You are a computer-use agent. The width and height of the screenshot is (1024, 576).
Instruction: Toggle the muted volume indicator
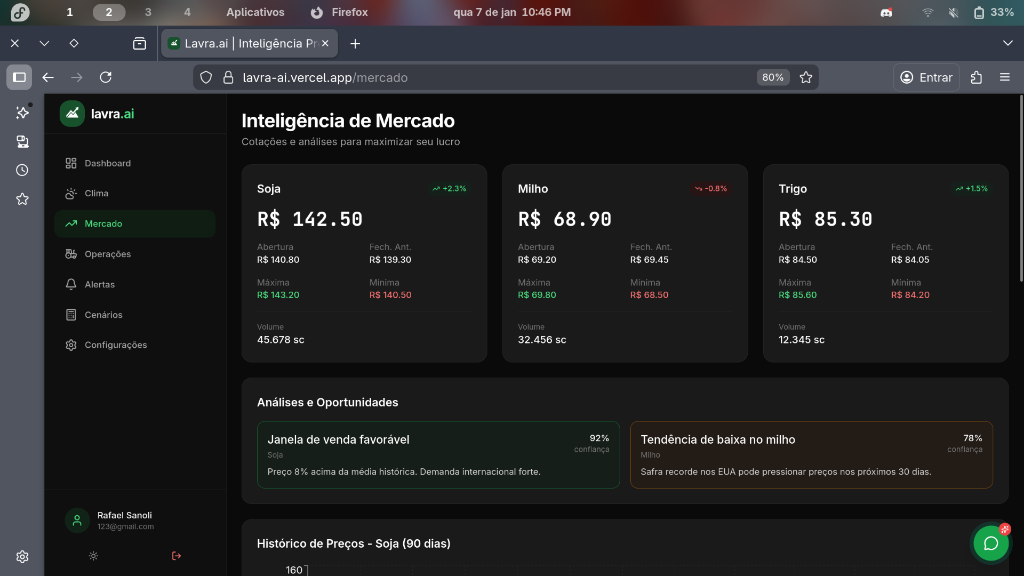pyautogui.click(x=952, y=12)
